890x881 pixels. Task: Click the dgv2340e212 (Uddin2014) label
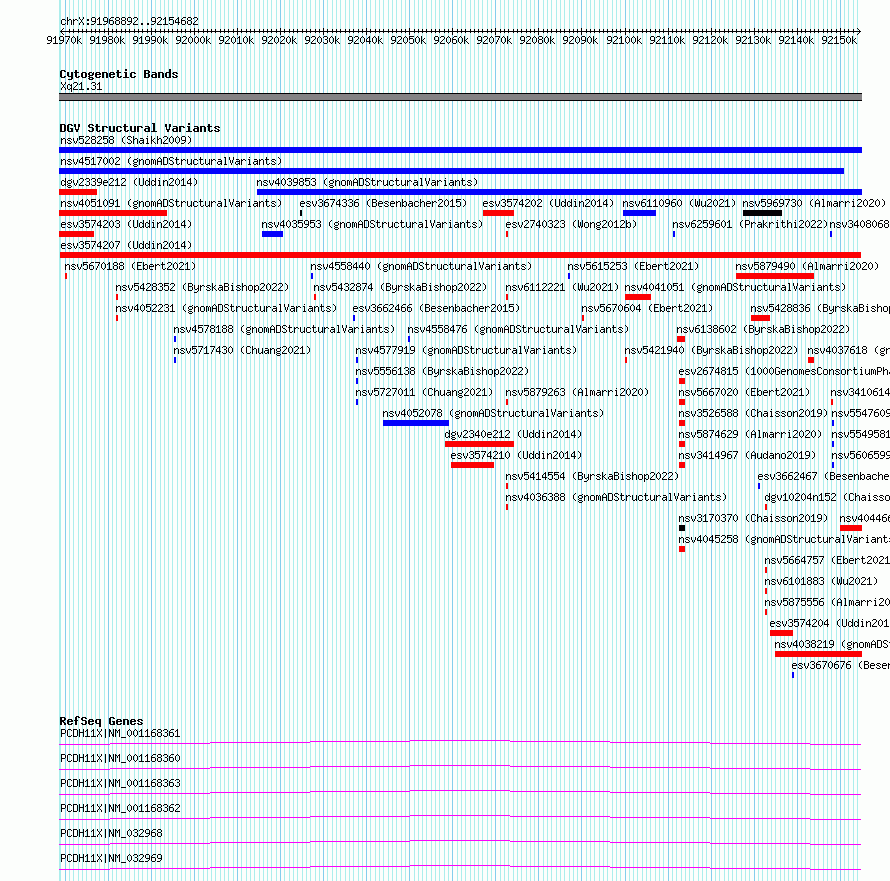click(513, 434)
